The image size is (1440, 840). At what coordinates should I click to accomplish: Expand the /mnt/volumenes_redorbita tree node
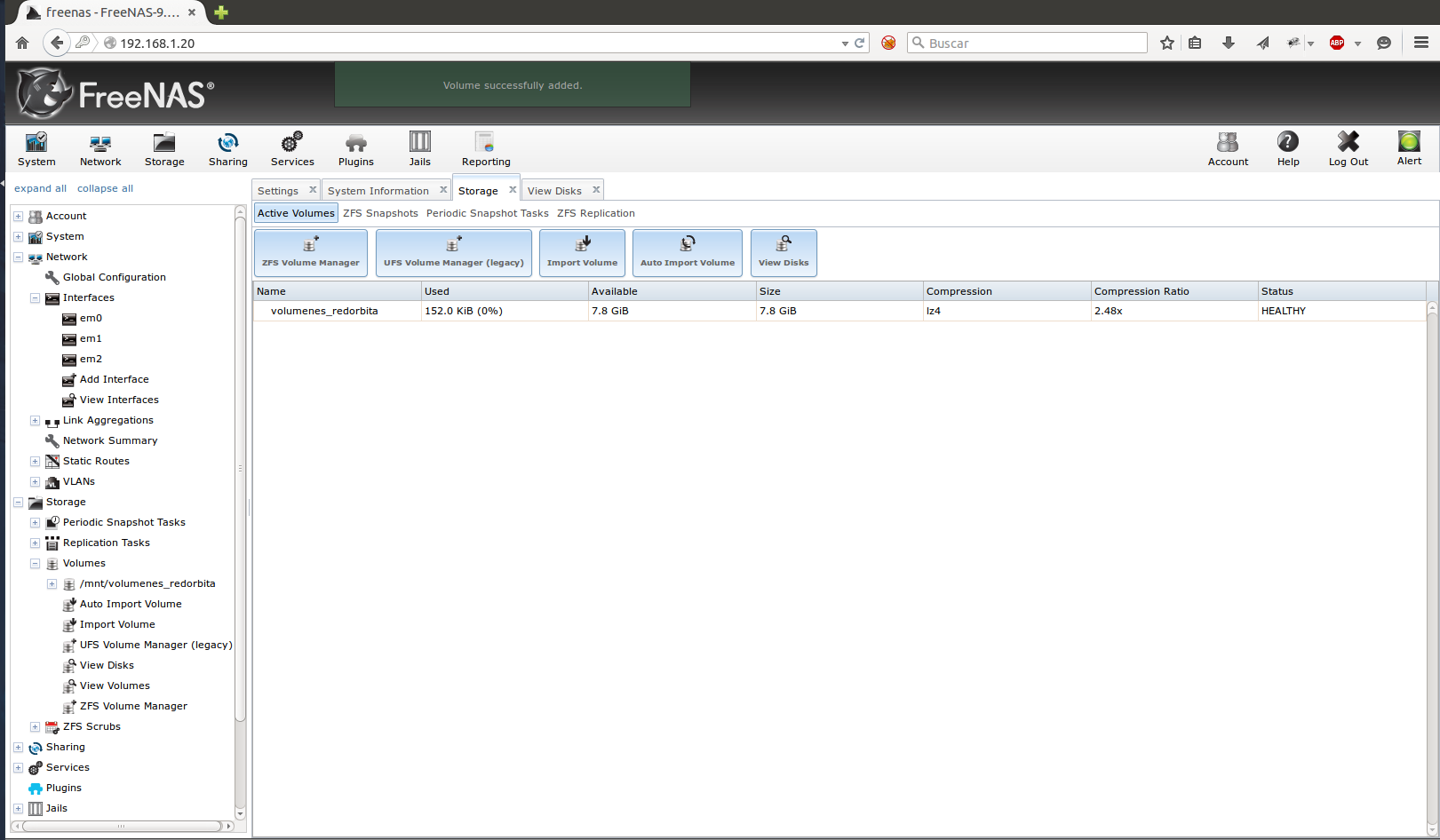coord(52,584)
